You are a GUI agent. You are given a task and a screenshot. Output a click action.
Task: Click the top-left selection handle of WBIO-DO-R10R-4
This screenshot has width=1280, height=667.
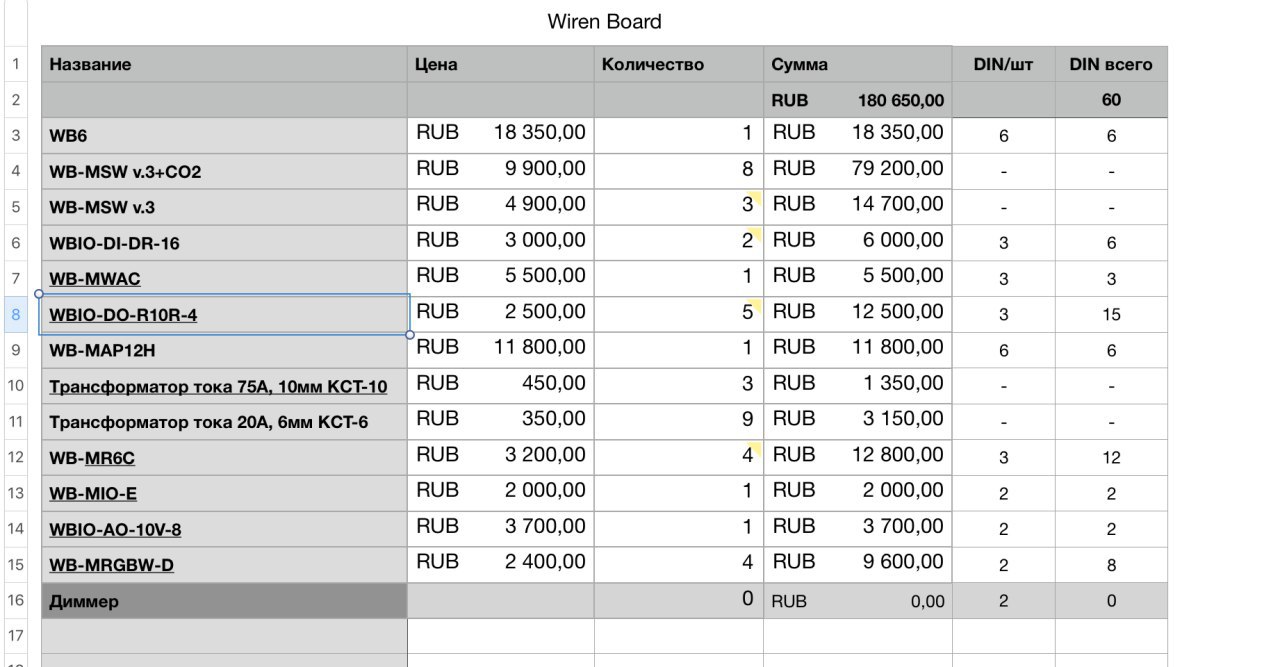(39, 294)
